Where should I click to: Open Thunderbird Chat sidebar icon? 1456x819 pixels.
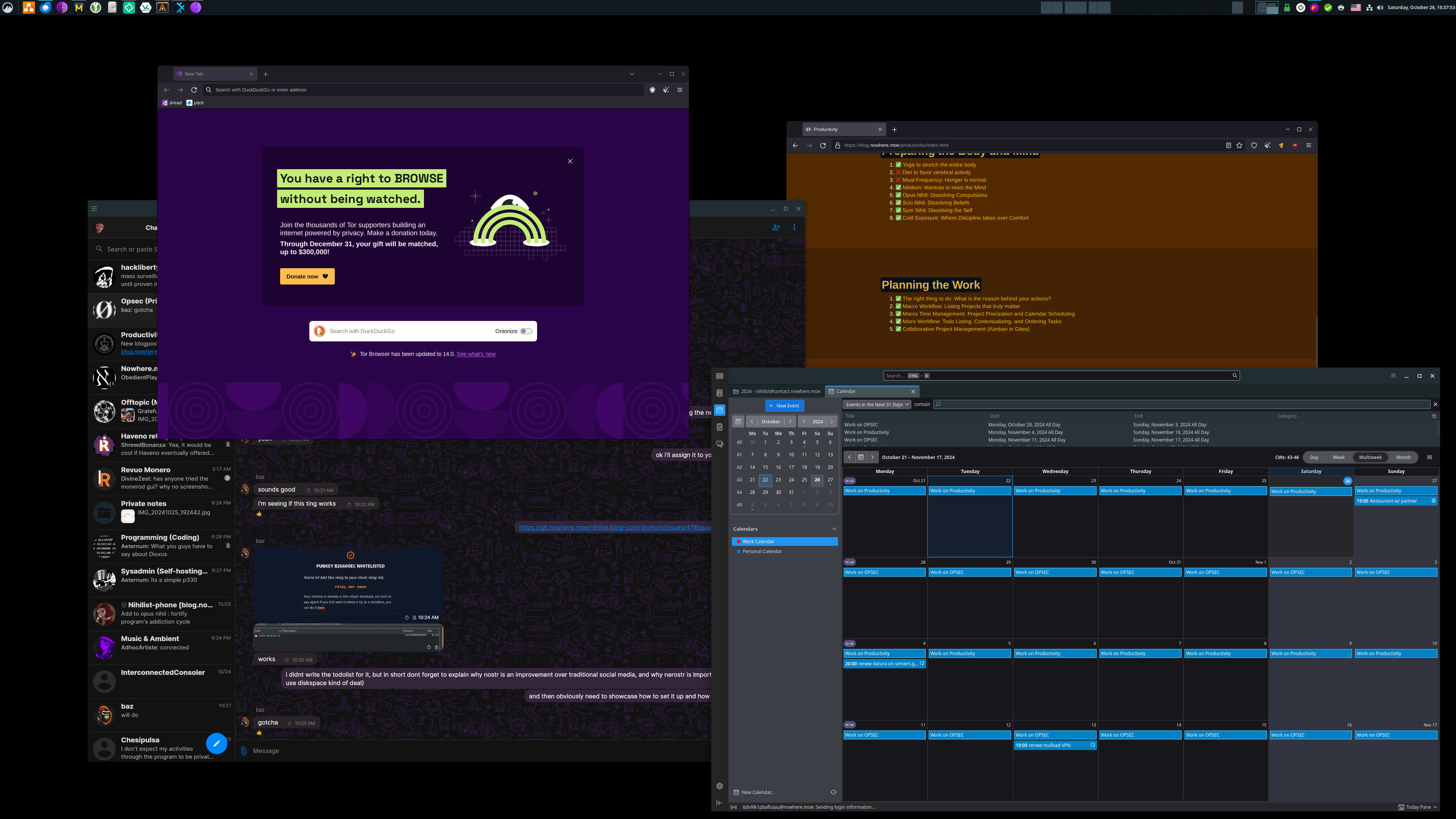tap(720, 444)
